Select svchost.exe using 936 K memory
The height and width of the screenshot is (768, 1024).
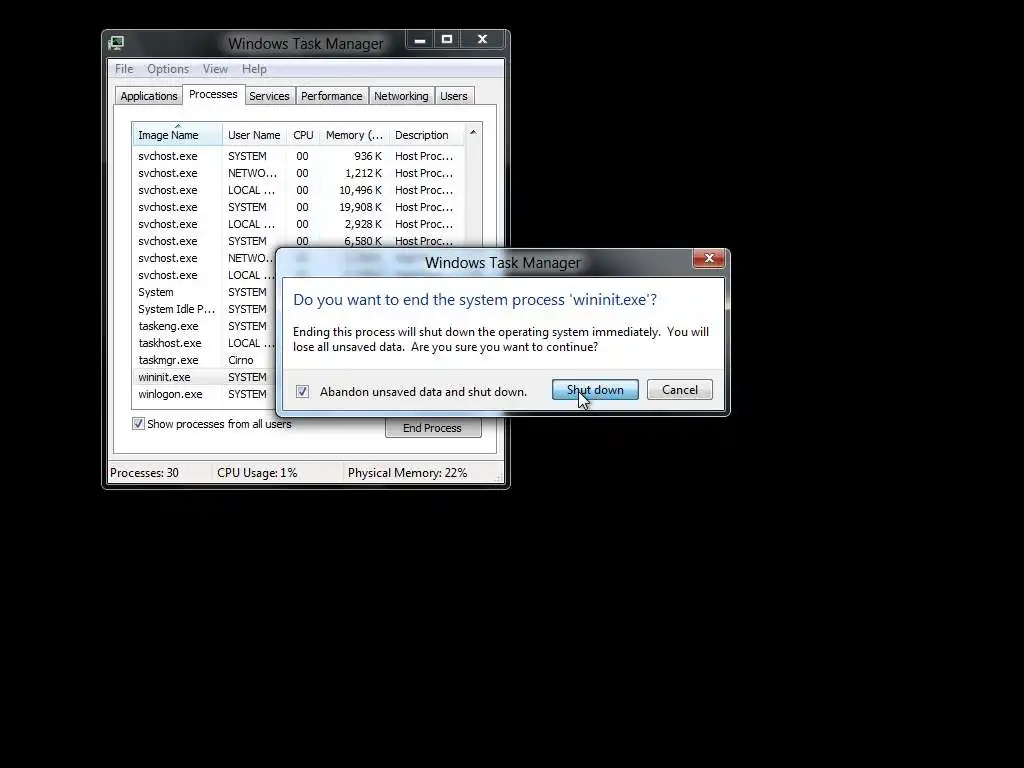[x=298, y=156]
